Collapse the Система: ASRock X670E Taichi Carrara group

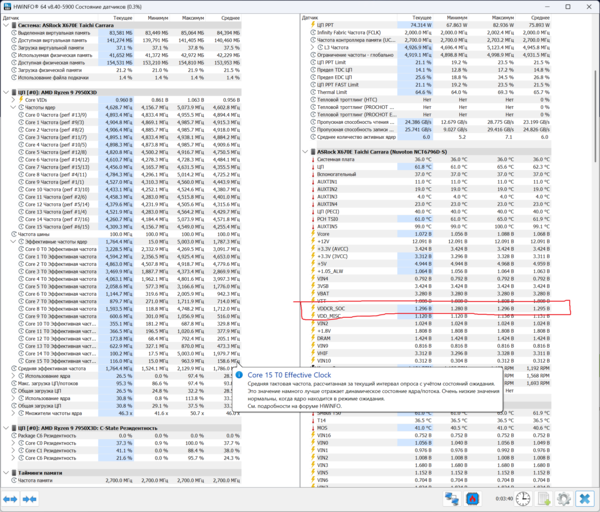[x=6, y=25]
